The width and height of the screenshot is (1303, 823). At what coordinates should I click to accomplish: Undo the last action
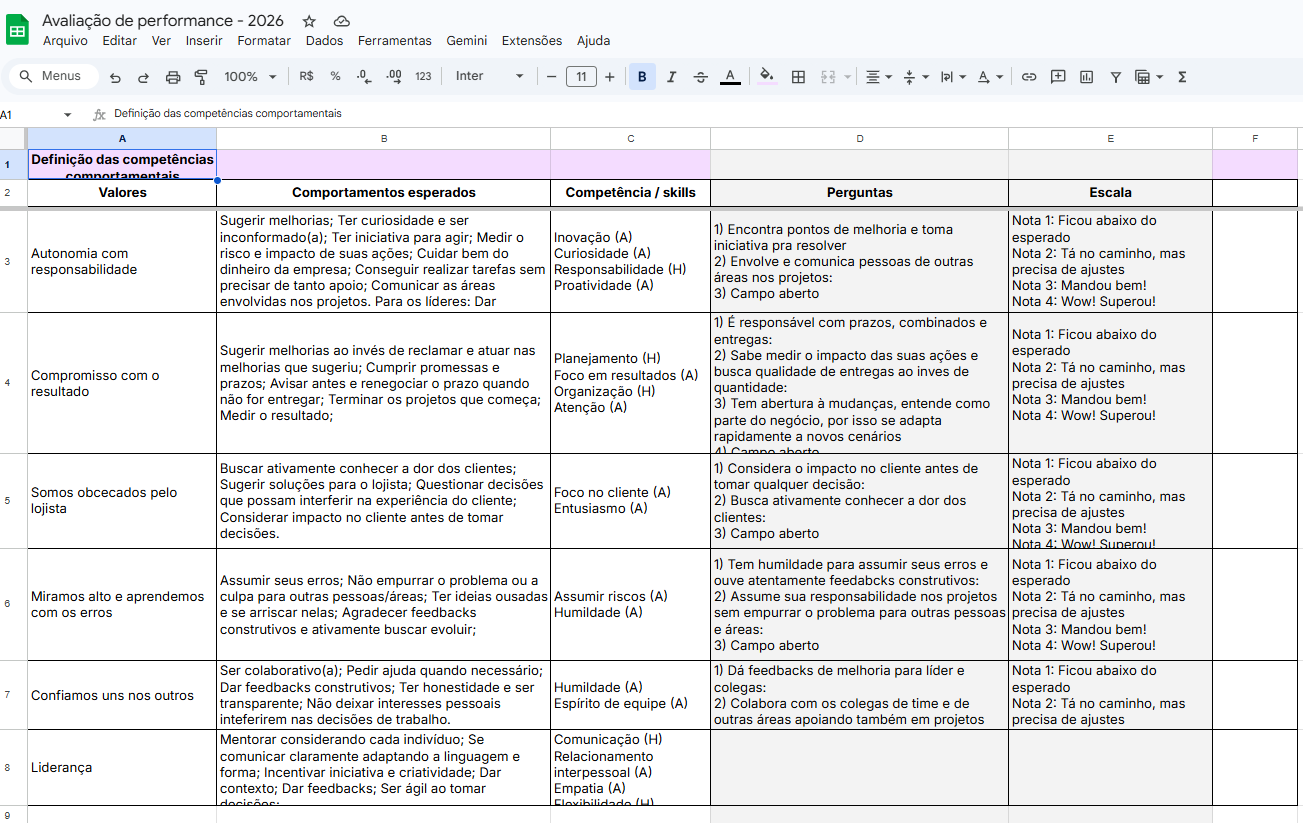[115, 77]
